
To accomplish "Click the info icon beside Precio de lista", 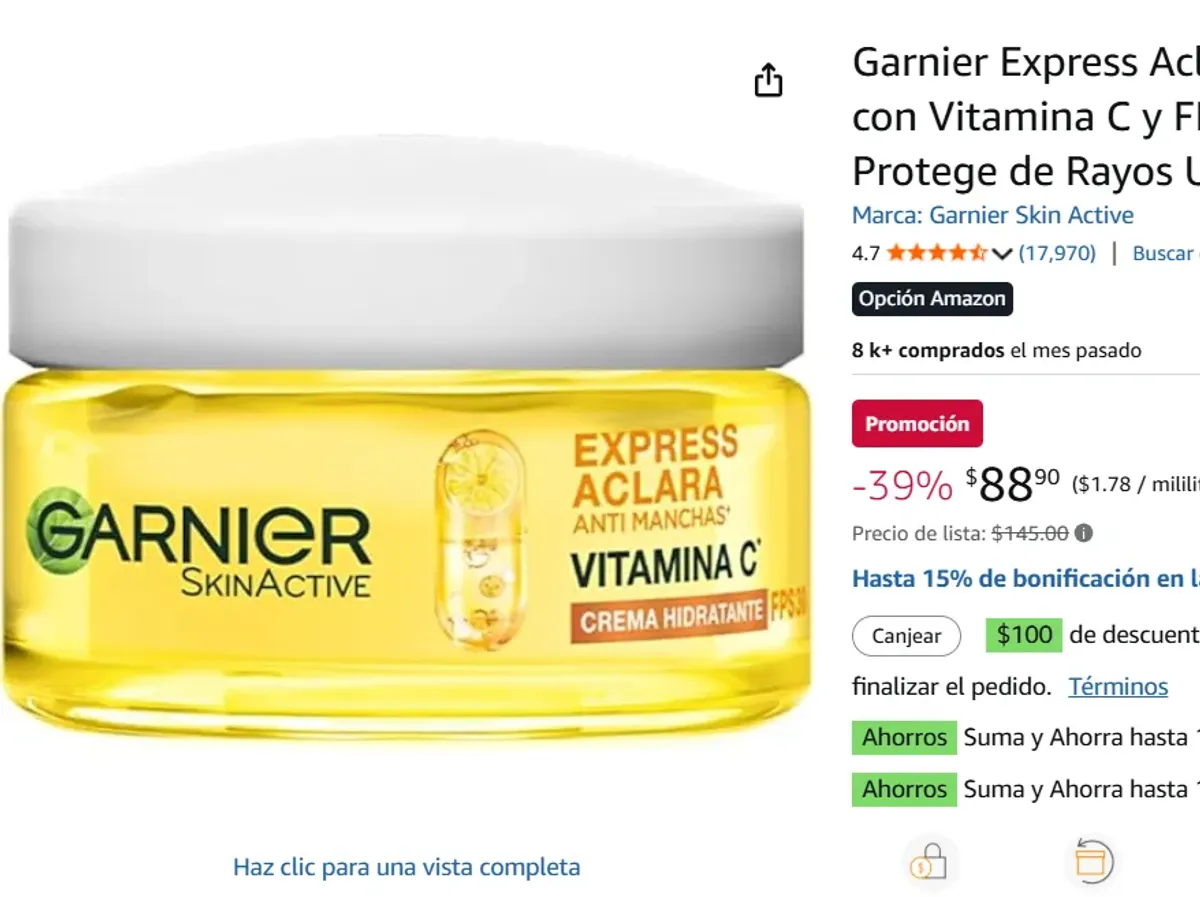I will [x=1083, y=533].
